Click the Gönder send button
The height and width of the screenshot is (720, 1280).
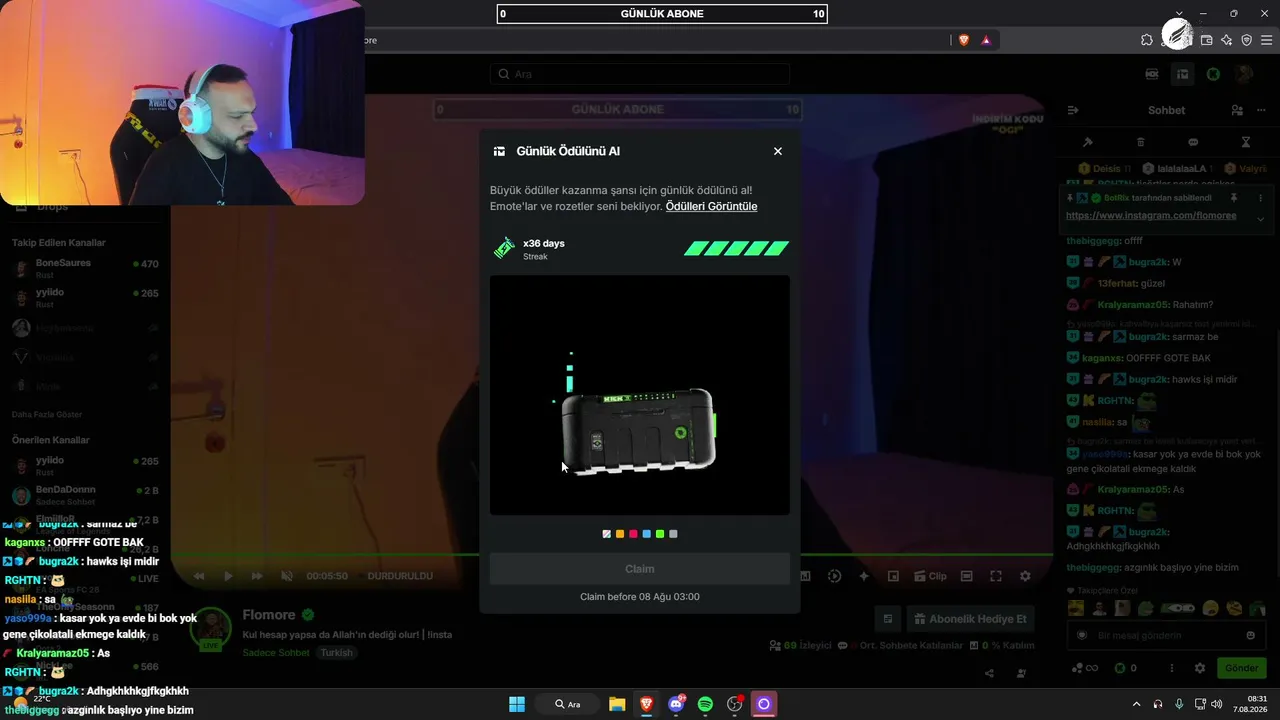tap(1242, 668)
